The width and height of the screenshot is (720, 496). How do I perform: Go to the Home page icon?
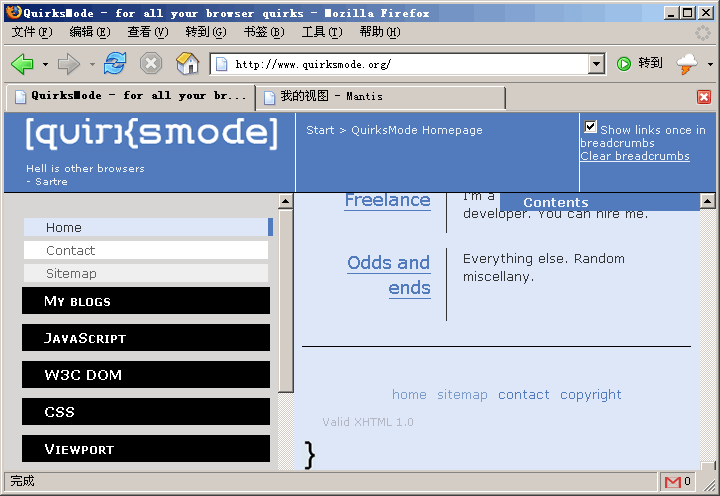click(x=187, y=63)
